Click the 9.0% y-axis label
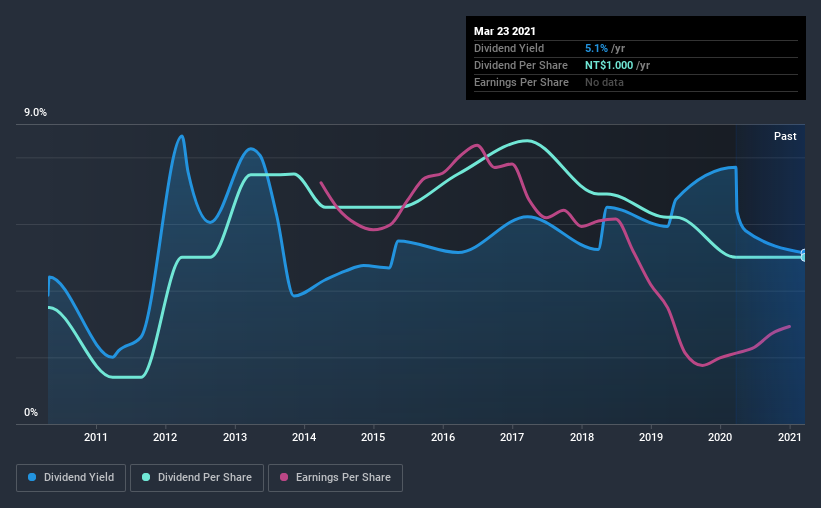 click(x=36, y=113)
